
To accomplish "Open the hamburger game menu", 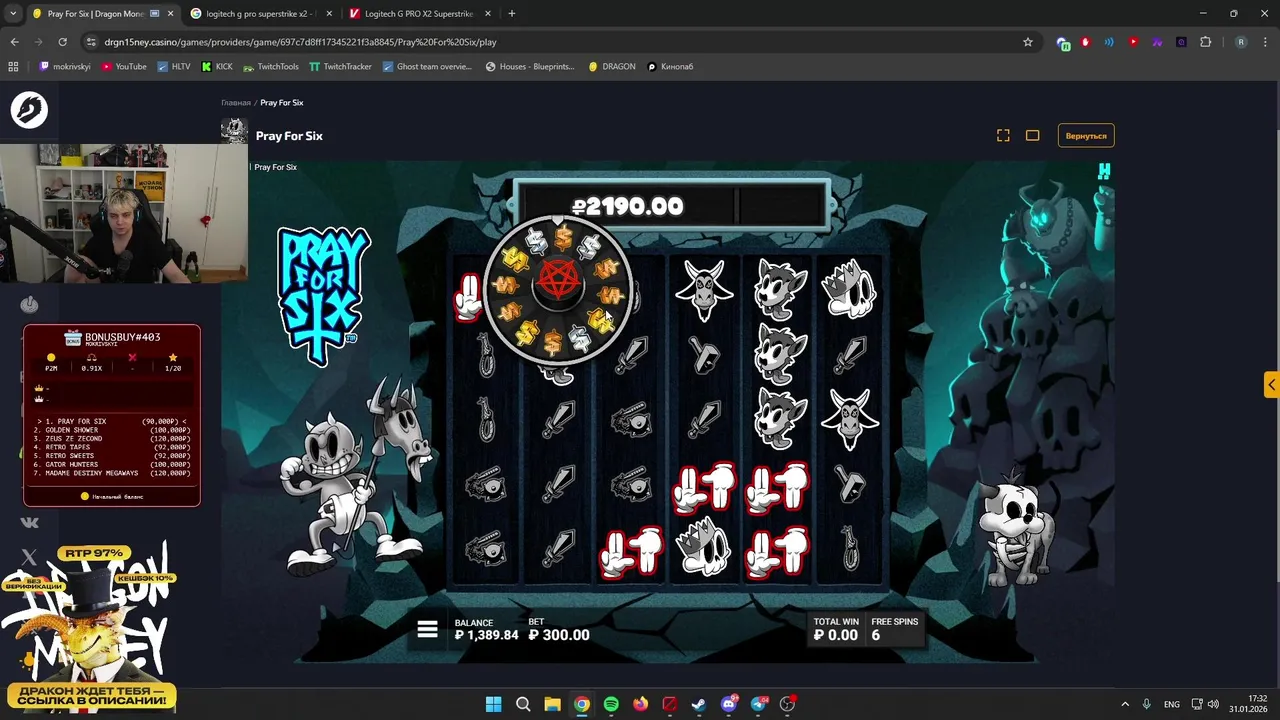I will [428, 629].
